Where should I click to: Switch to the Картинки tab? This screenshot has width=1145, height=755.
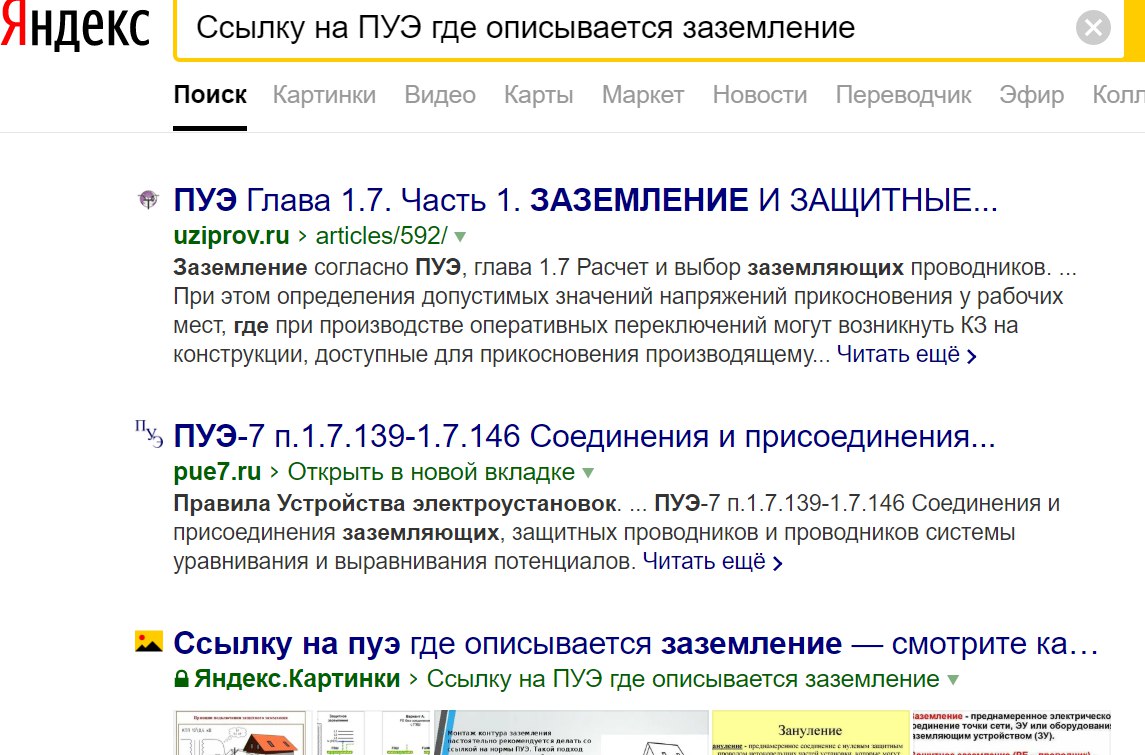coord(324,95)
